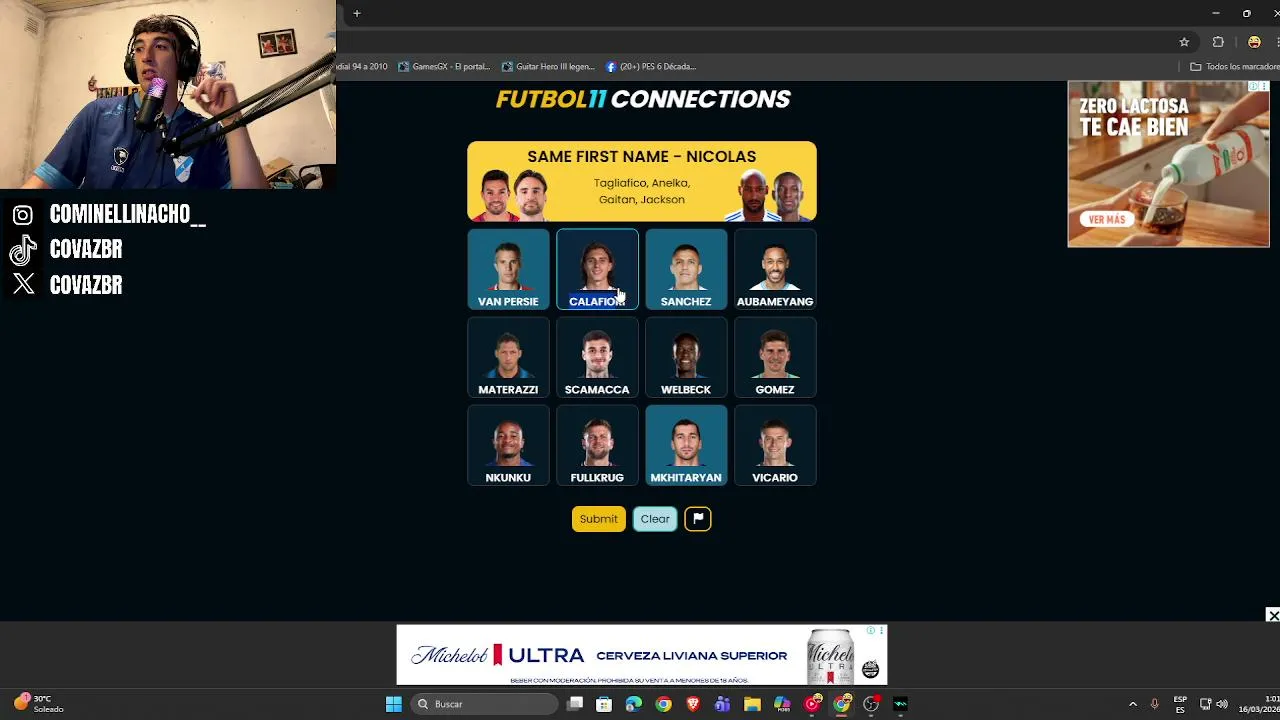Open the volume control in the tray
The width and height of the screenshot is (1280, 720).
[x=1222, y=704]
